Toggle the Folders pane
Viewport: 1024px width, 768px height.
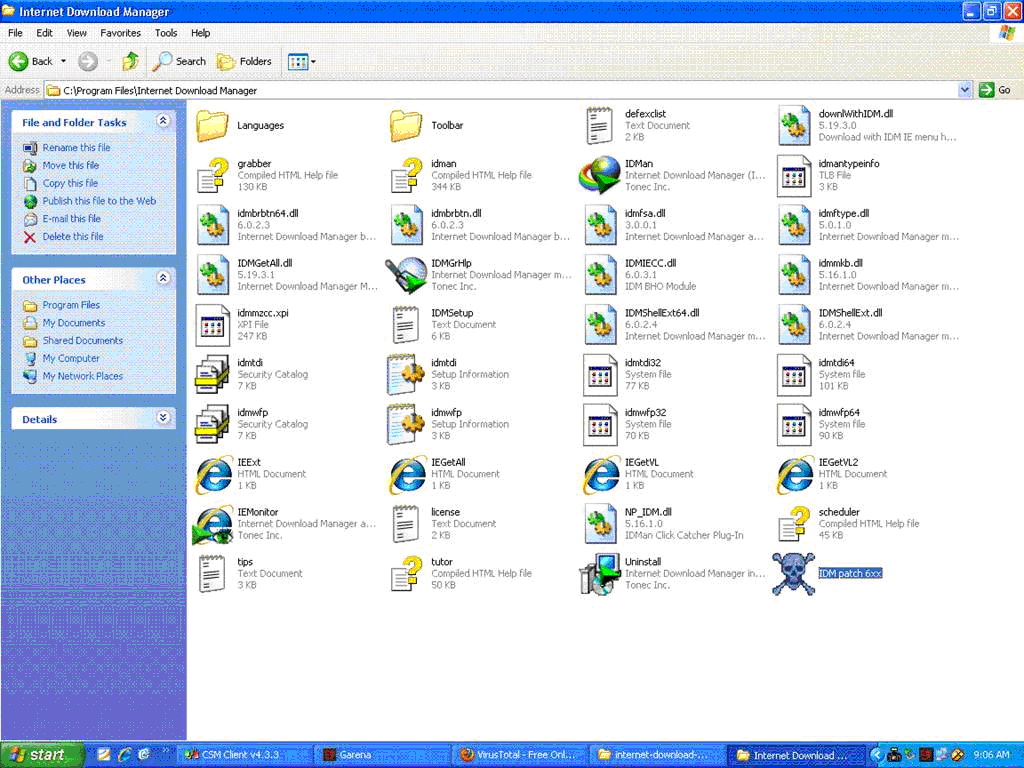click(244, 61)
